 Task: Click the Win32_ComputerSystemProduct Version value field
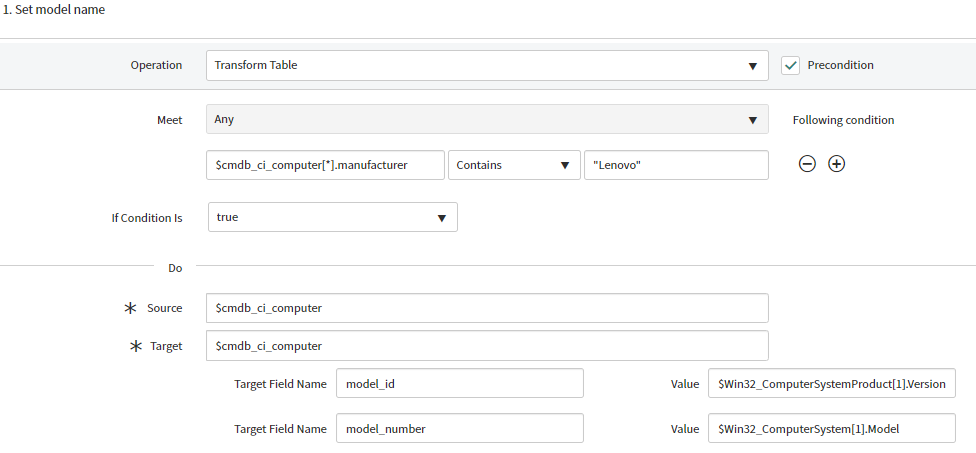832,383
